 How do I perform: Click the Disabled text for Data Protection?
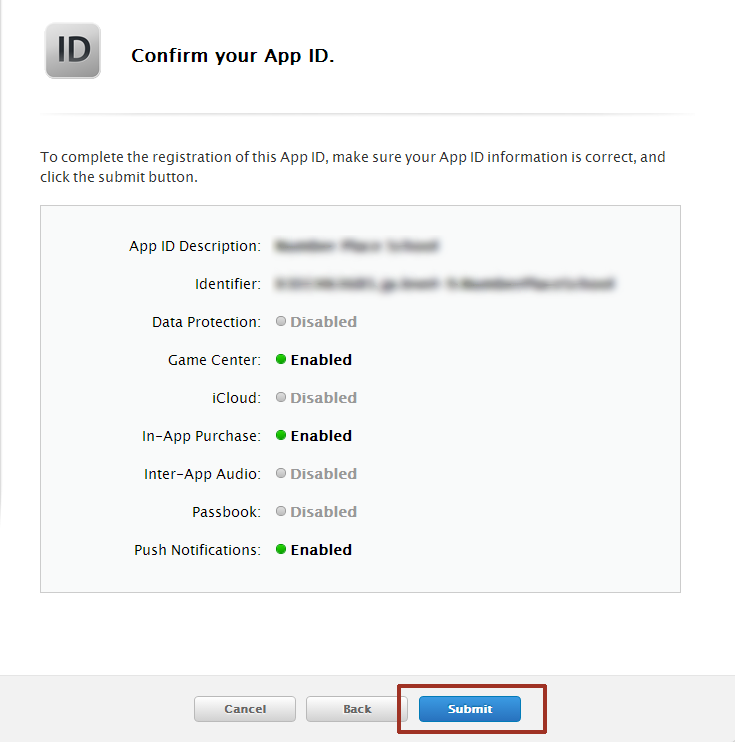click(323, 322)
